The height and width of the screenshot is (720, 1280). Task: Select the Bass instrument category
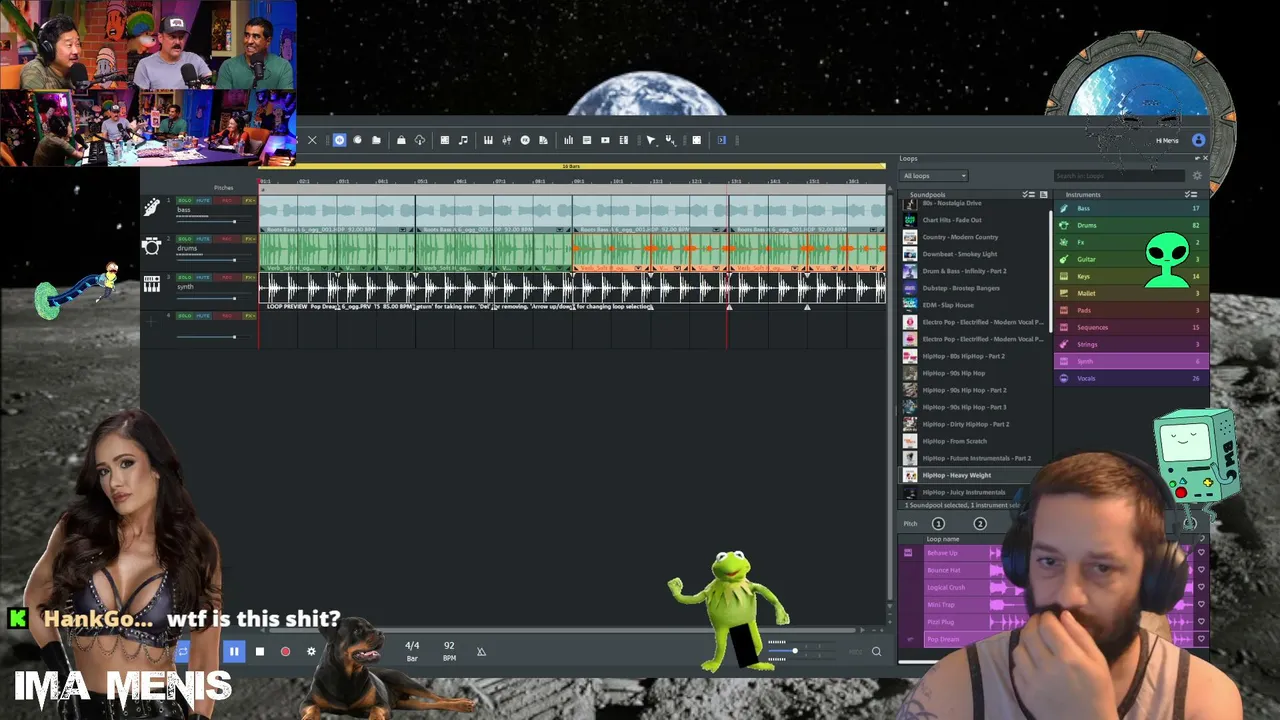1131,208
